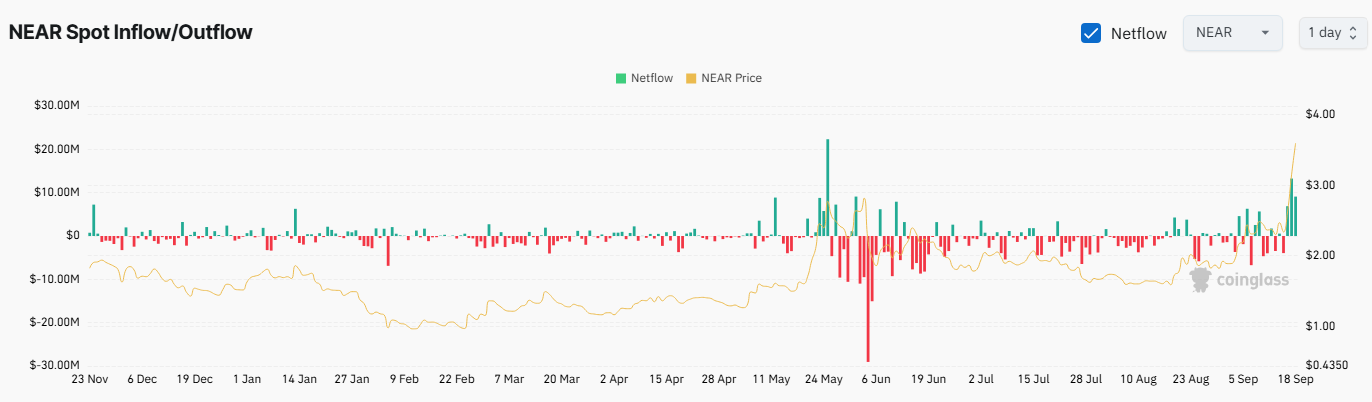Click the tallest green netflow bar near 24 May
Viewport: 1372px width, 402px height.
[x=827, y=187]
